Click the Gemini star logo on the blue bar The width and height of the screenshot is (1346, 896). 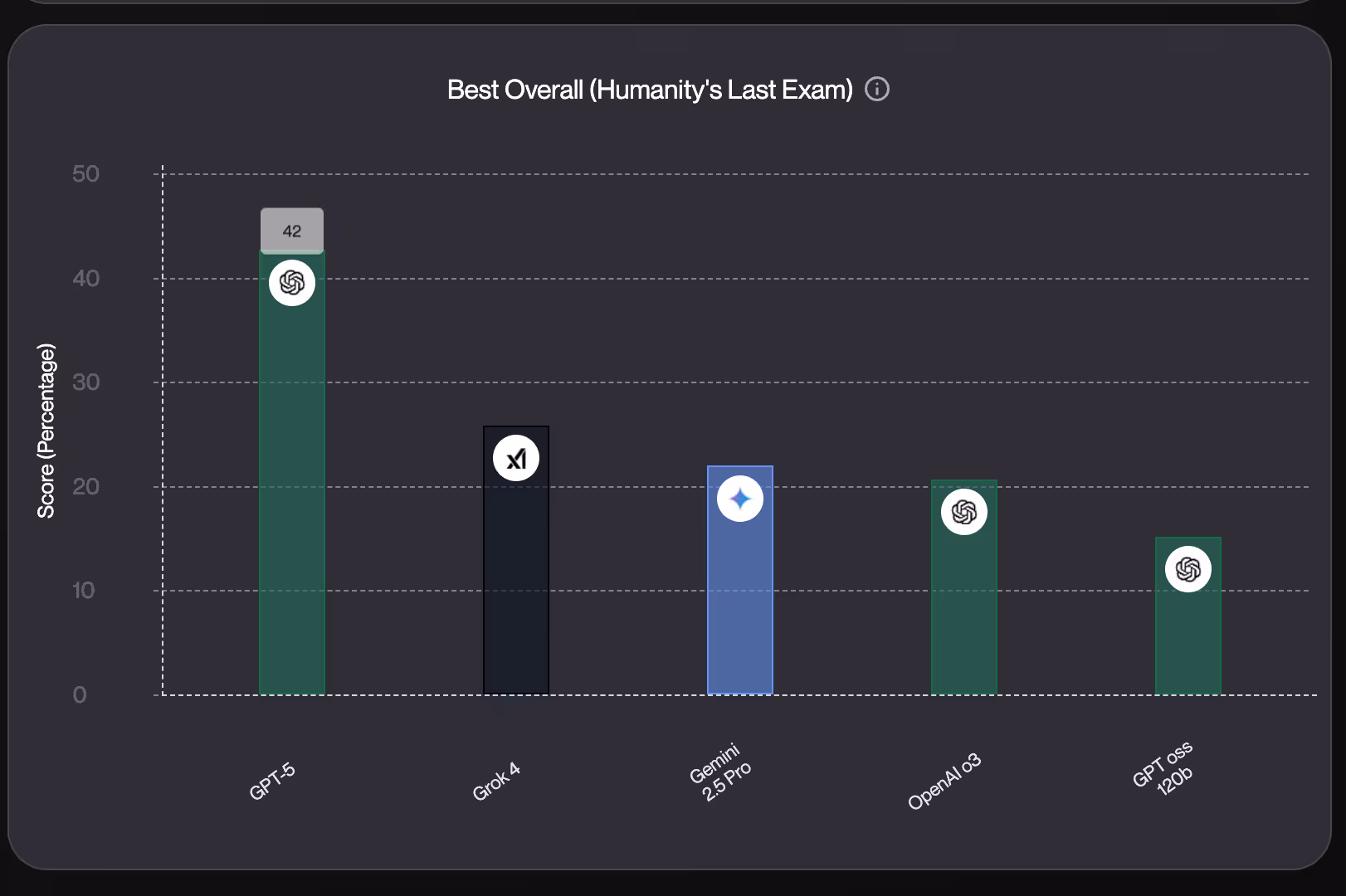[x=740, y=499]
